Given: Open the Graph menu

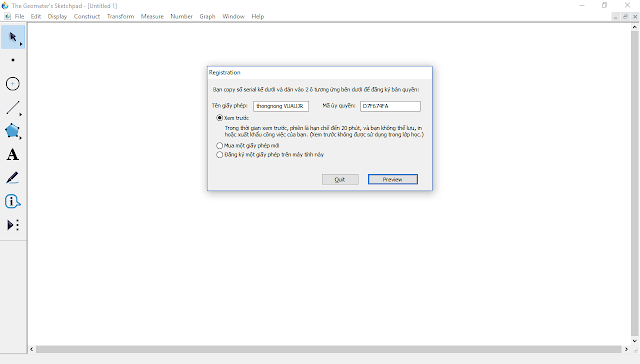Looking at the screenshot, I should pos(207,16).
